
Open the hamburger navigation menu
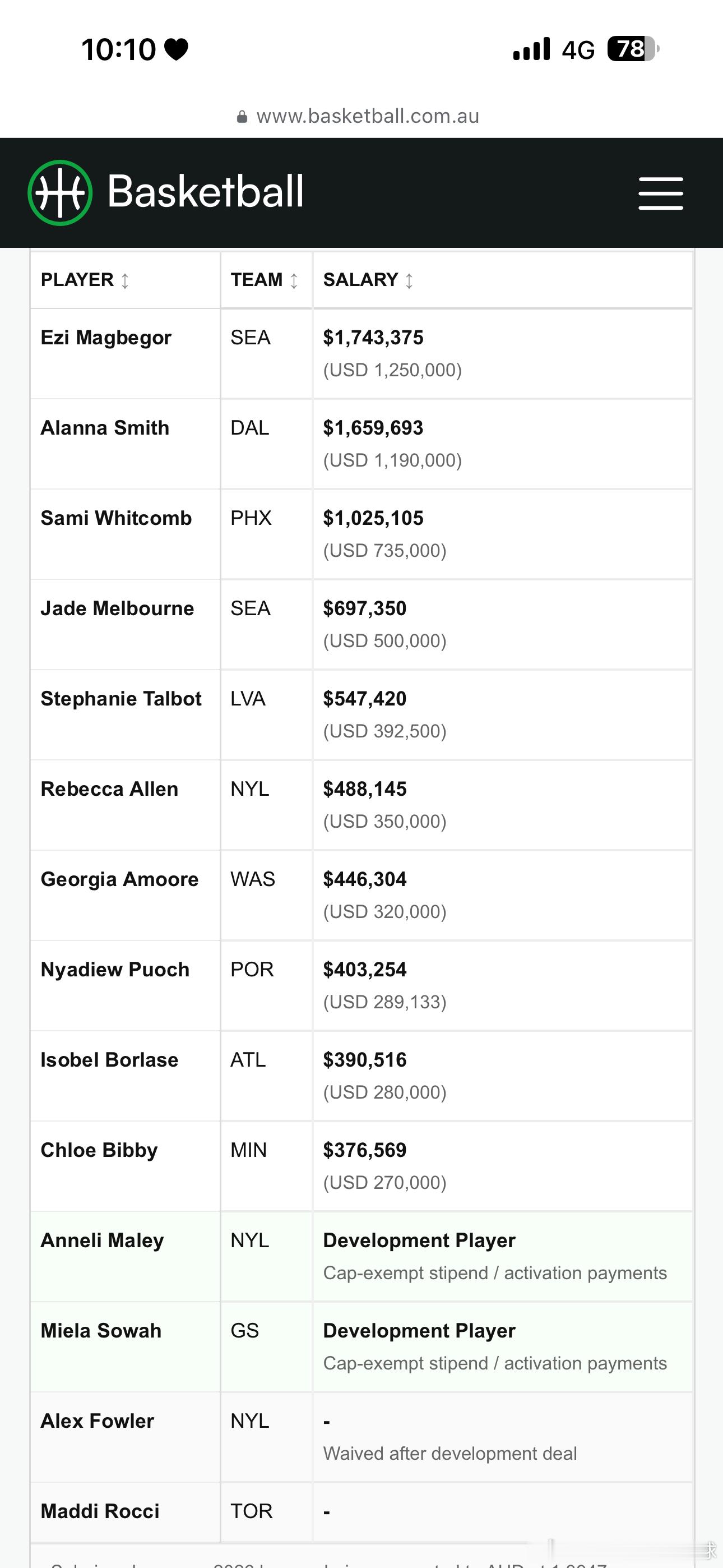tap(660, 193)
